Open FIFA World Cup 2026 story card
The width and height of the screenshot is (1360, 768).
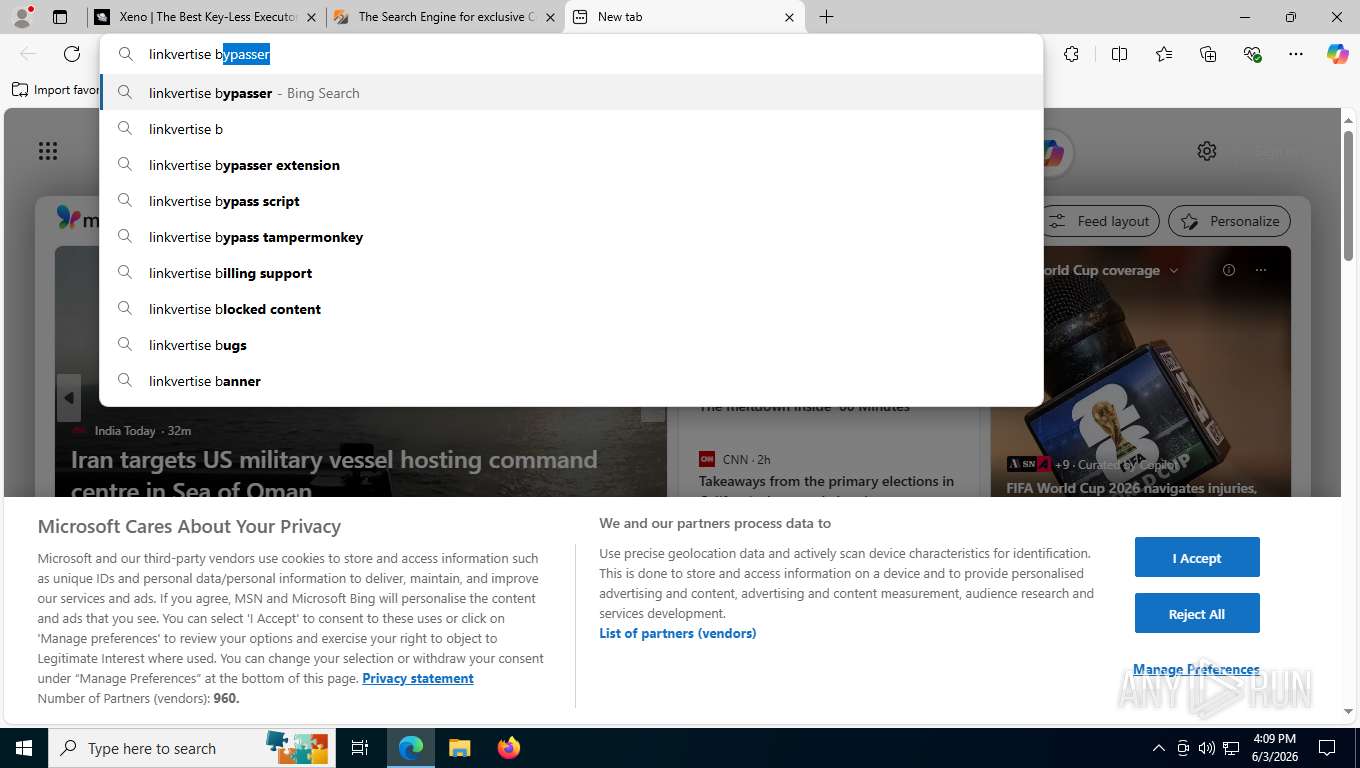tap(1131, 488)
